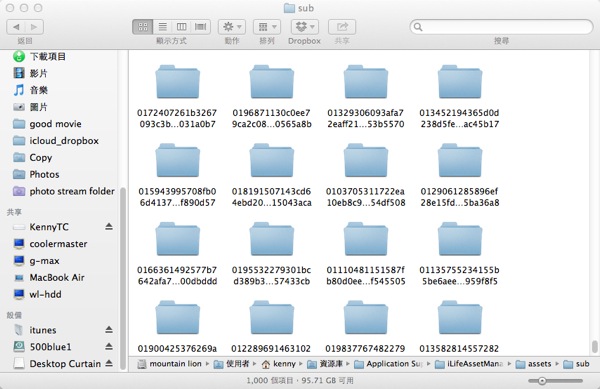Click mountain lion in path bar
600x389 pixels.
point(170,364)
